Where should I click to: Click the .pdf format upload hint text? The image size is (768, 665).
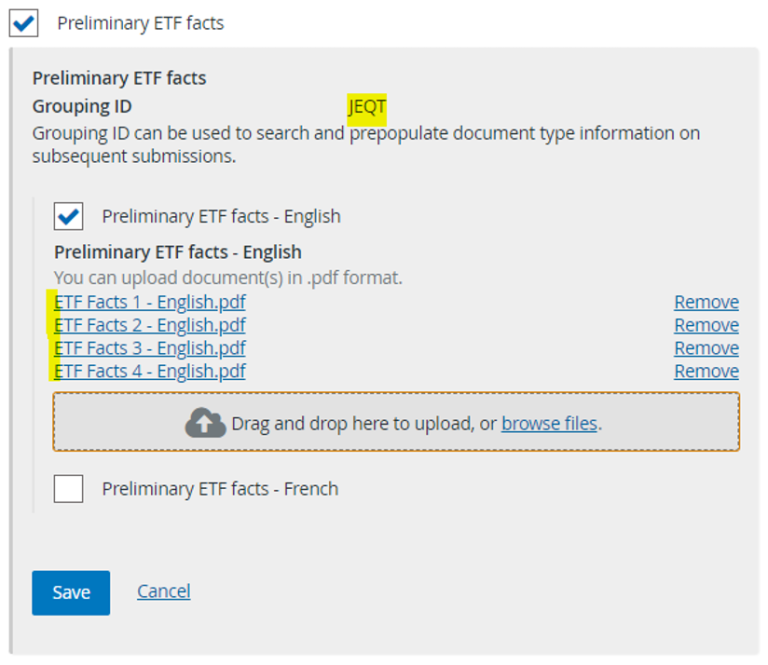pos(228,278)
